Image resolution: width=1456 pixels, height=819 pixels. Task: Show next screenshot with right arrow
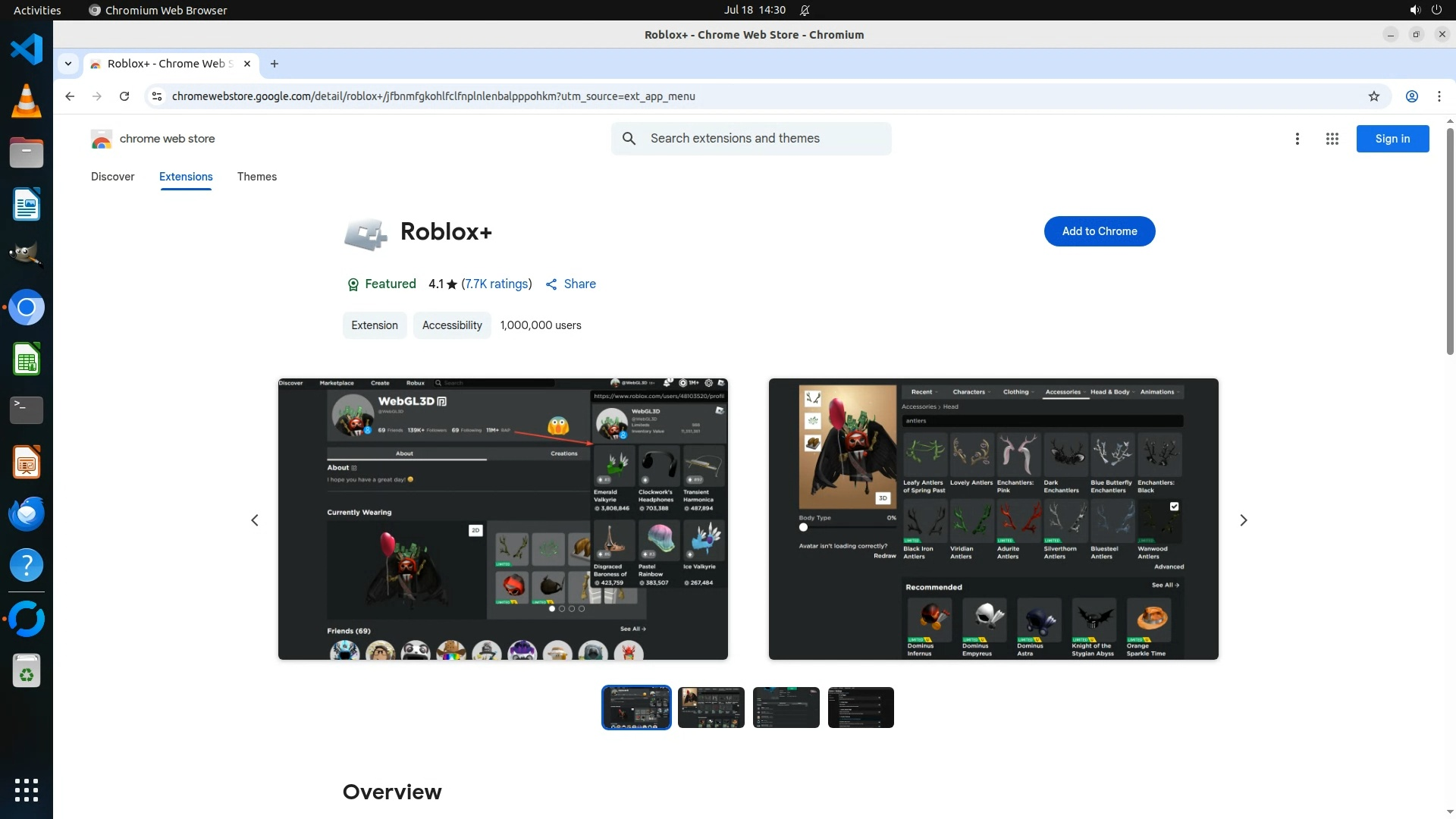pyautogui.click(x=1243, y=520)
